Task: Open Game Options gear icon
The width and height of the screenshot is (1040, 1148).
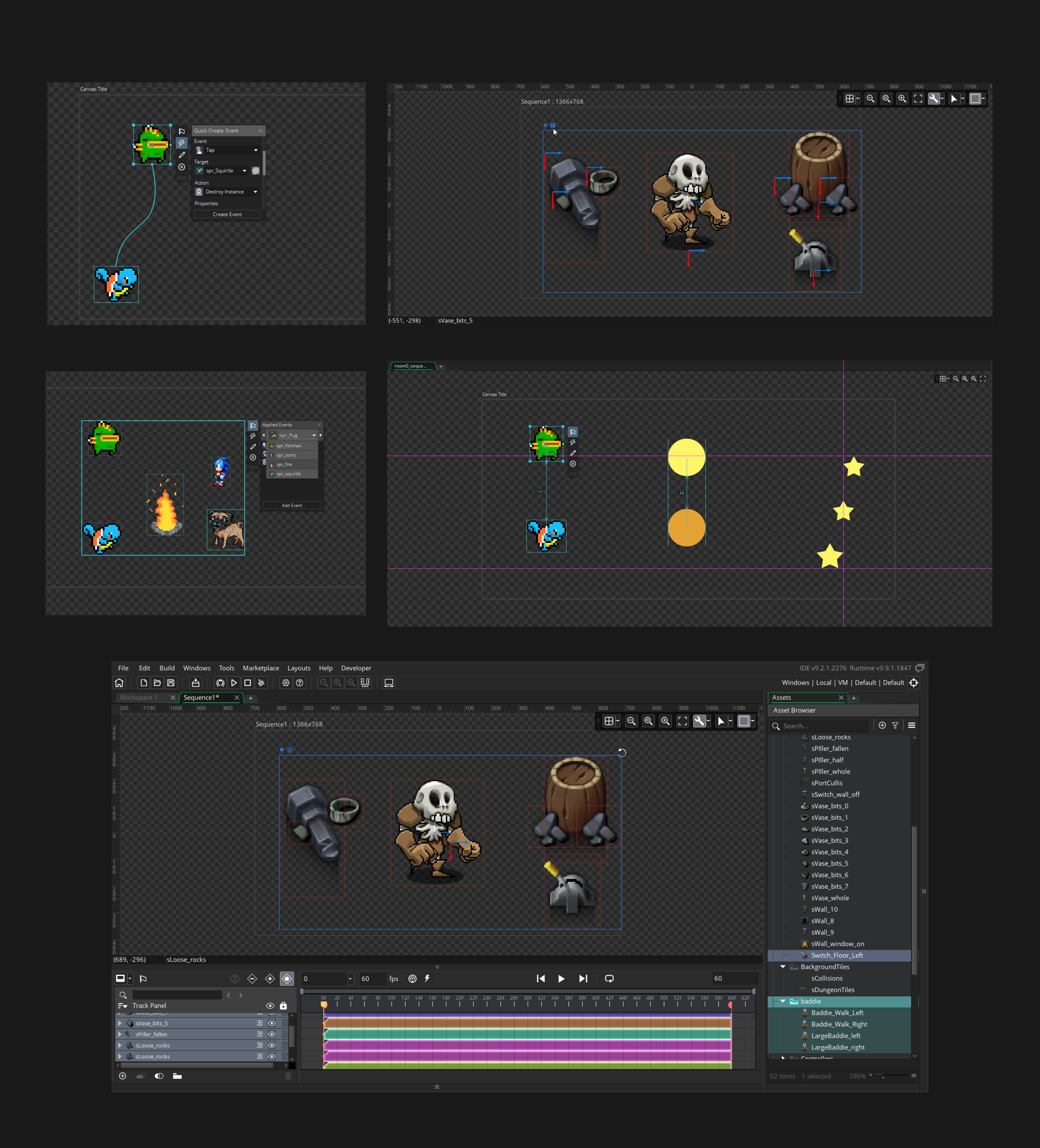Action: pos(286,683)
